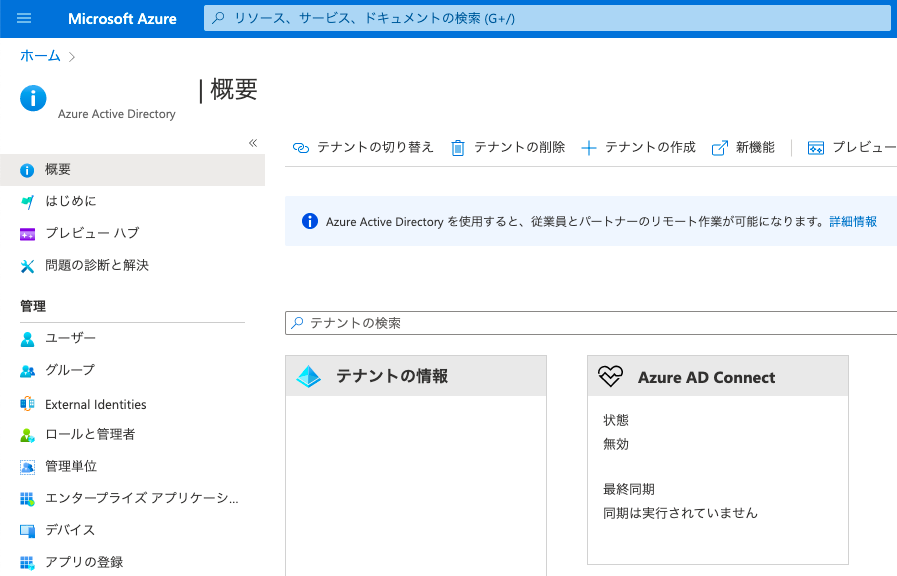Click the purple プレビュー ハブ icon
The width and height of the screenshot is (897, 576).
[x=27, y=235]
